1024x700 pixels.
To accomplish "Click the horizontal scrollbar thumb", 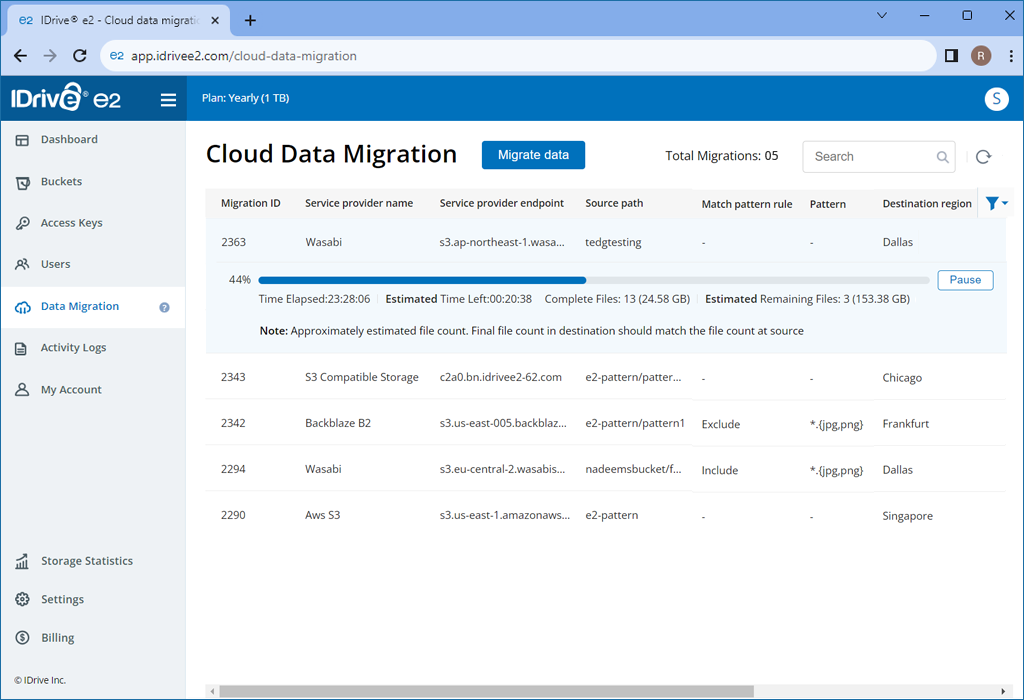I will point(486,691).
